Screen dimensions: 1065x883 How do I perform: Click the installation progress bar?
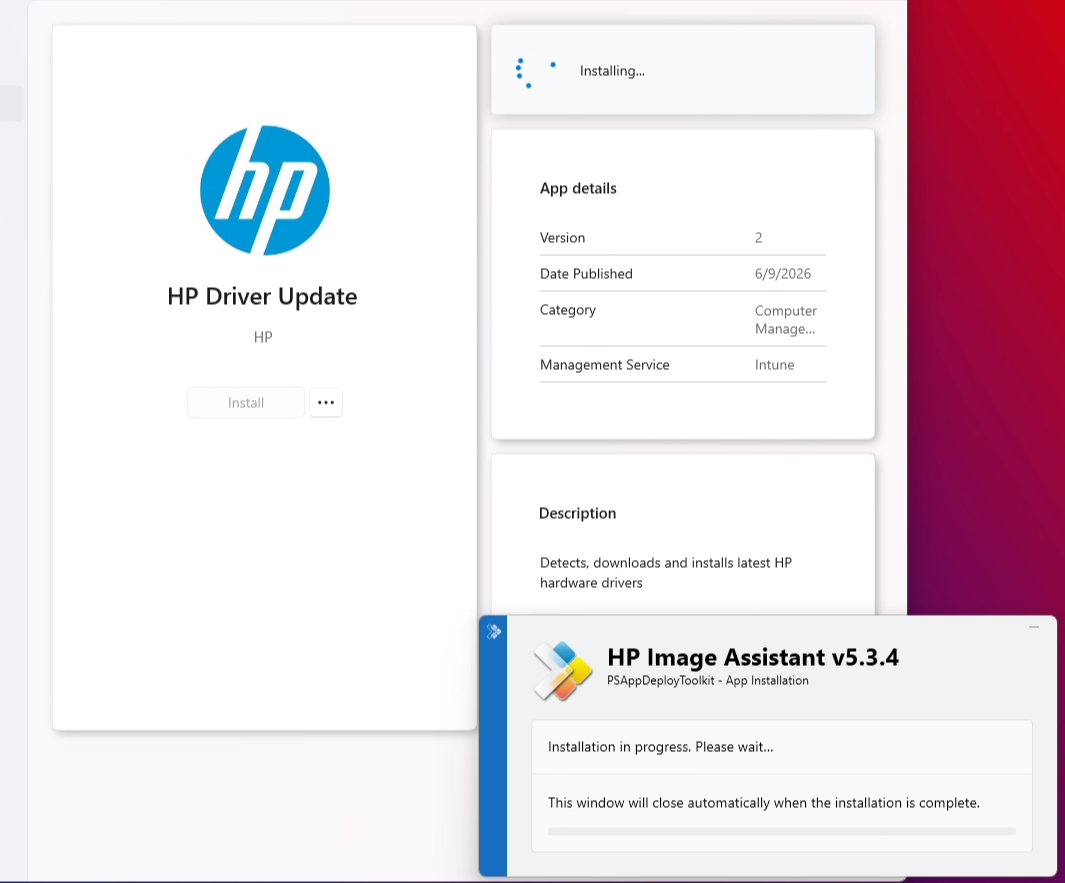point(782,831)
